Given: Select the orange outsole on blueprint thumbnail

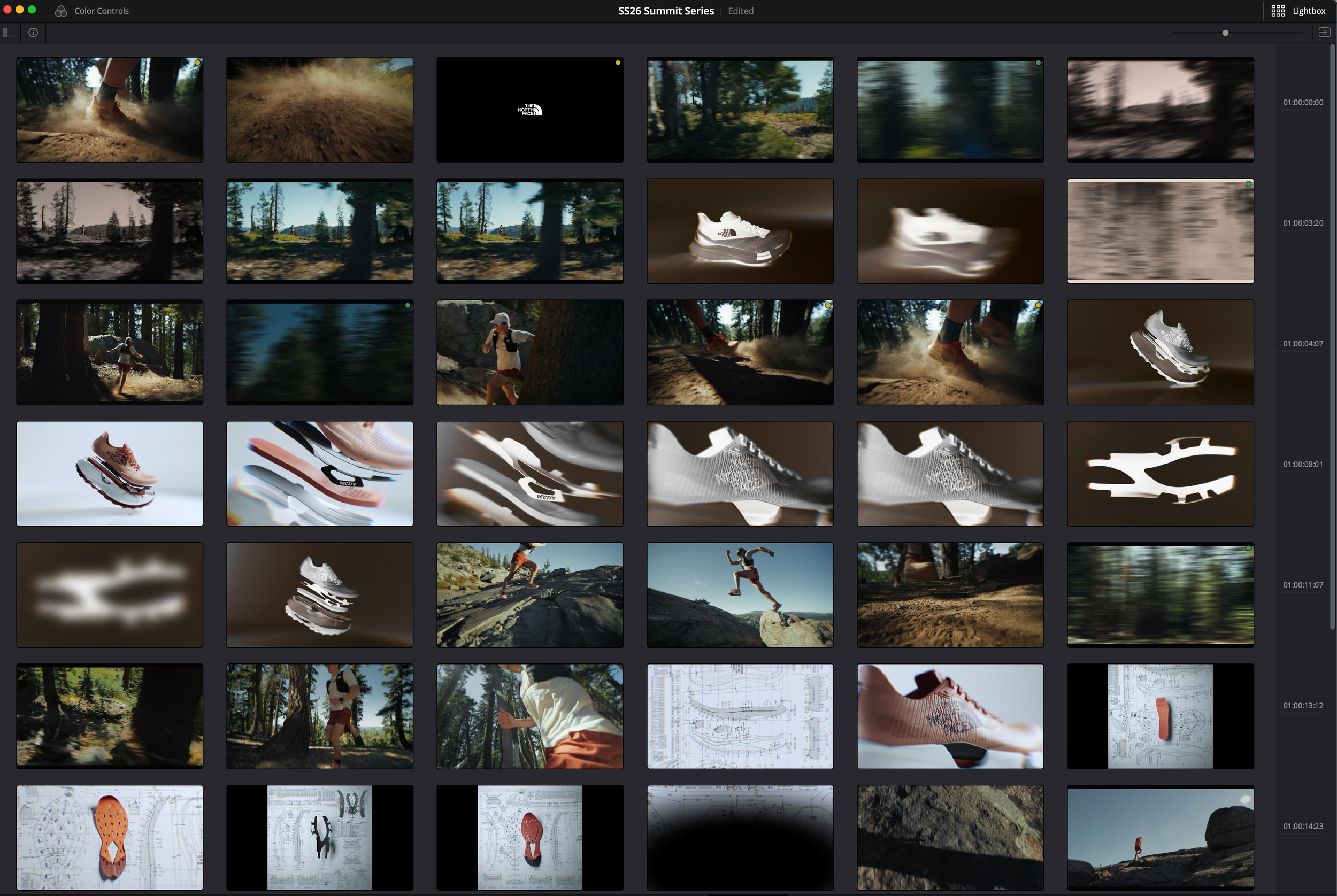Looking at the screenshot, I should (110, 837).
